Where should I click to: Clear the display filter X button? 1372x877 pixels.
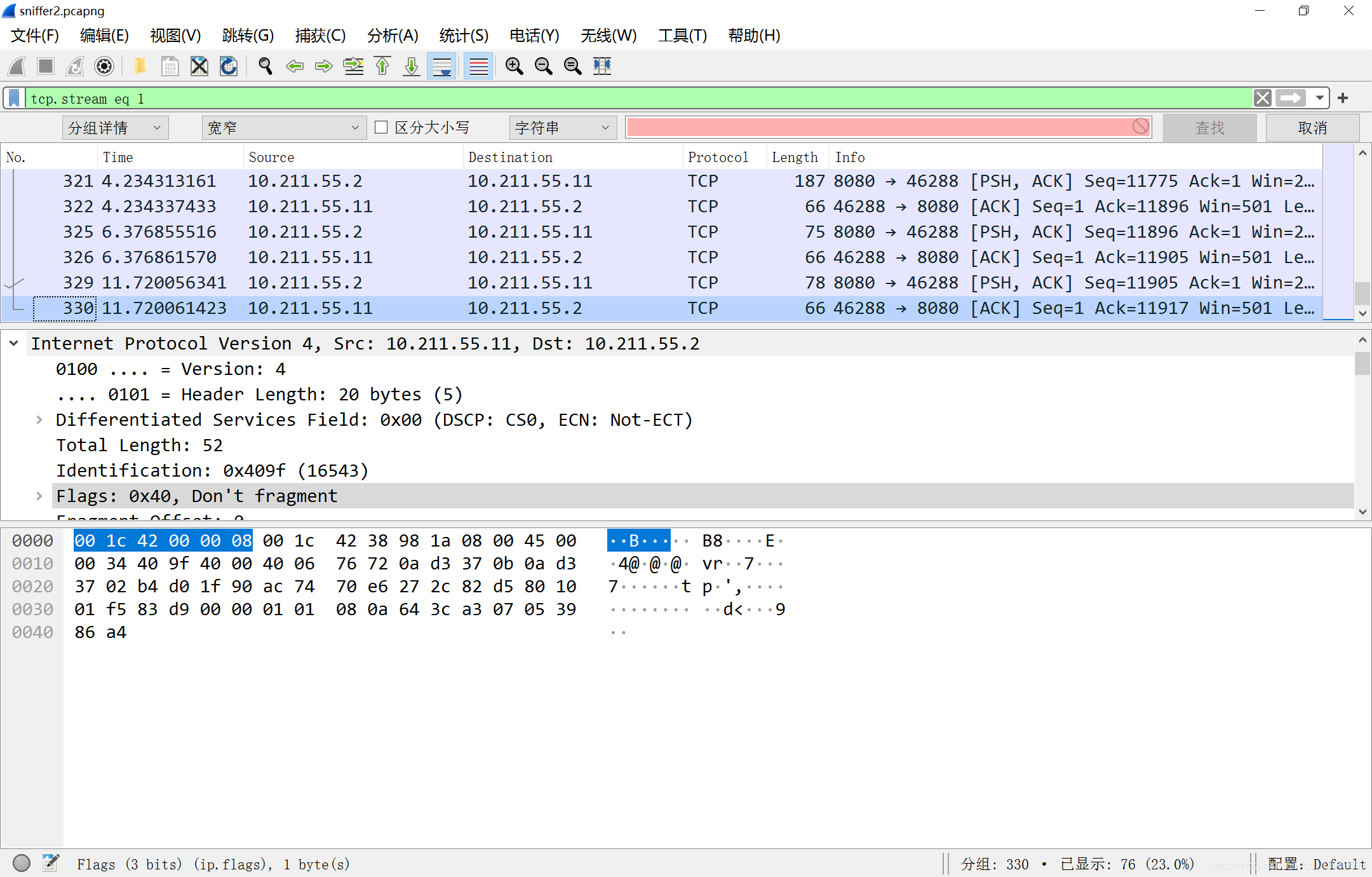[1263, 99]
